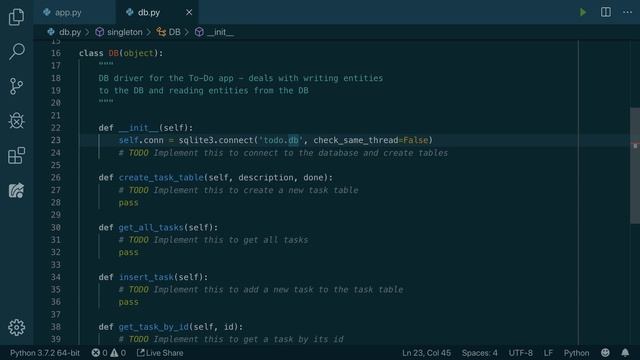Switch to the app.py tab
640x360 pixels.
coord(75,12)
